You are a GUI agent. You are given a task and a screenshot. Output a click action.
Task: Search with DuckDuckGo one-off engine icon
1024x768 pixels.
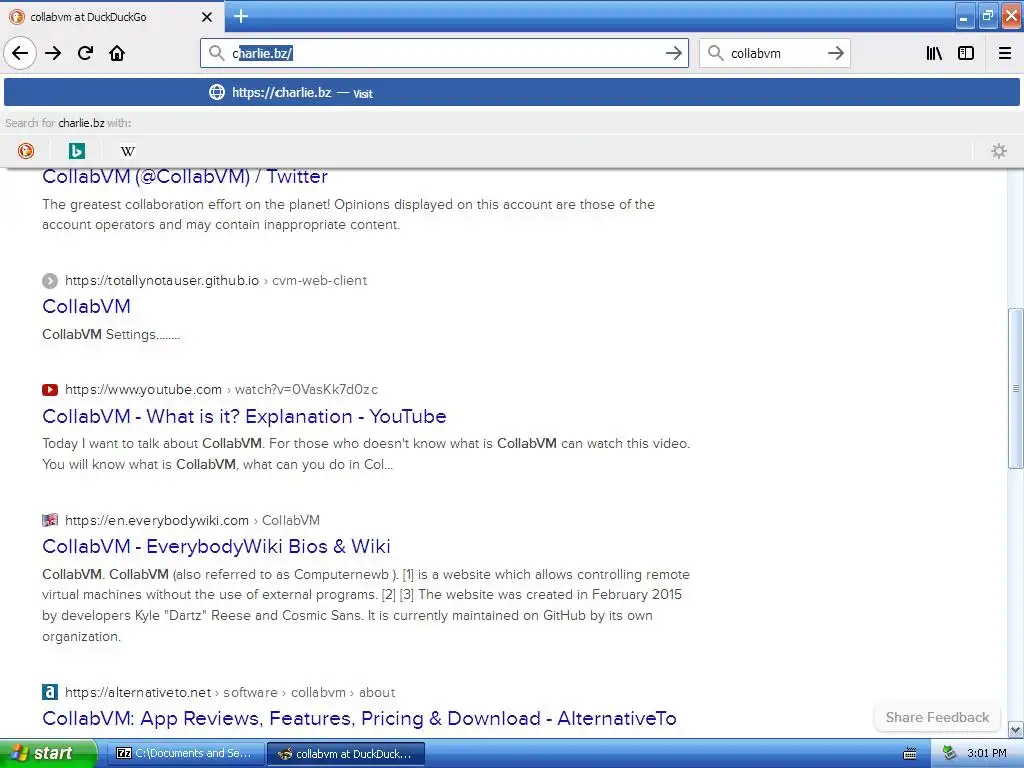25,151
